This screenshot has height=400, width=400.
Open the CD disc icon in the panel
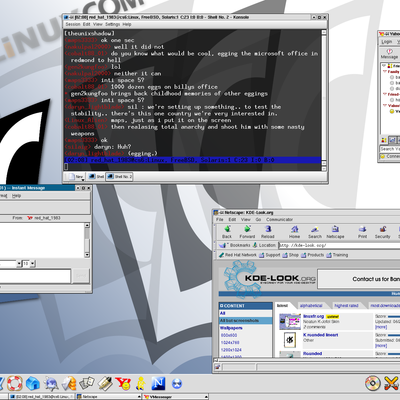point(372,384)
